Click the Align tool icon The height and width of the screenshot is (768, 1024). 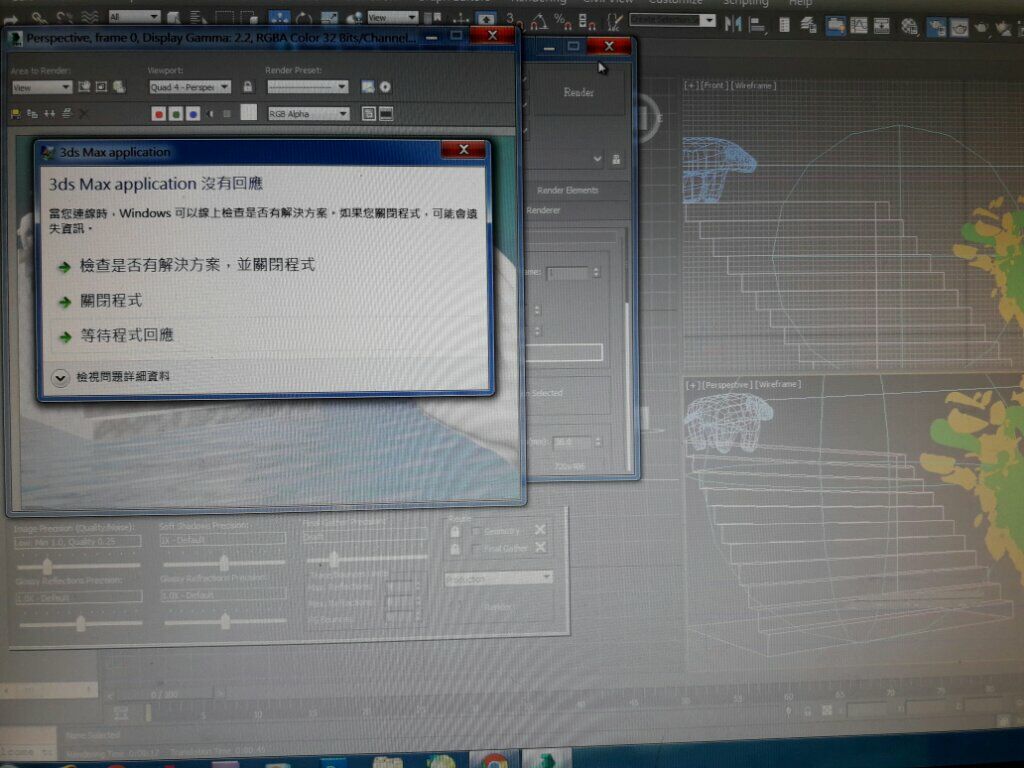point(757,25)
